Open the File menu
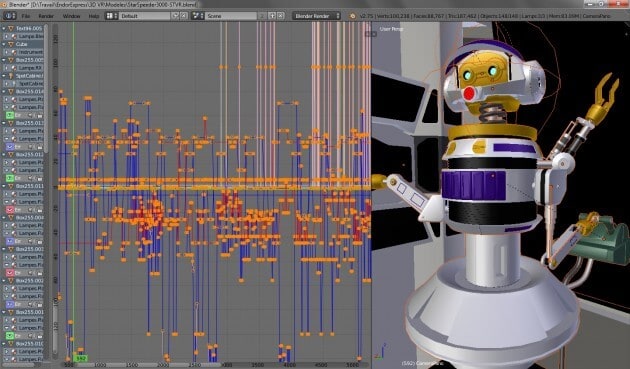The width and height of the screenshot is (630, 369). click(26, 16)
